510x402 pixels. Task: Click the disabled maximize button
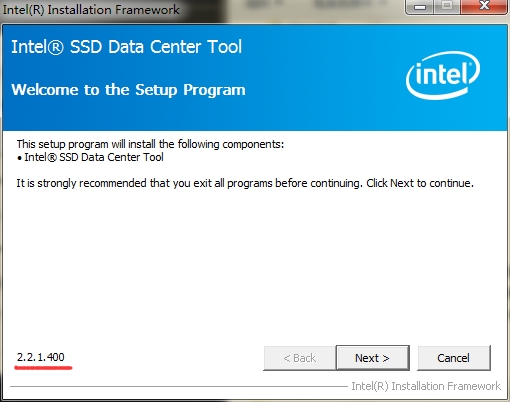pos(447,6)
